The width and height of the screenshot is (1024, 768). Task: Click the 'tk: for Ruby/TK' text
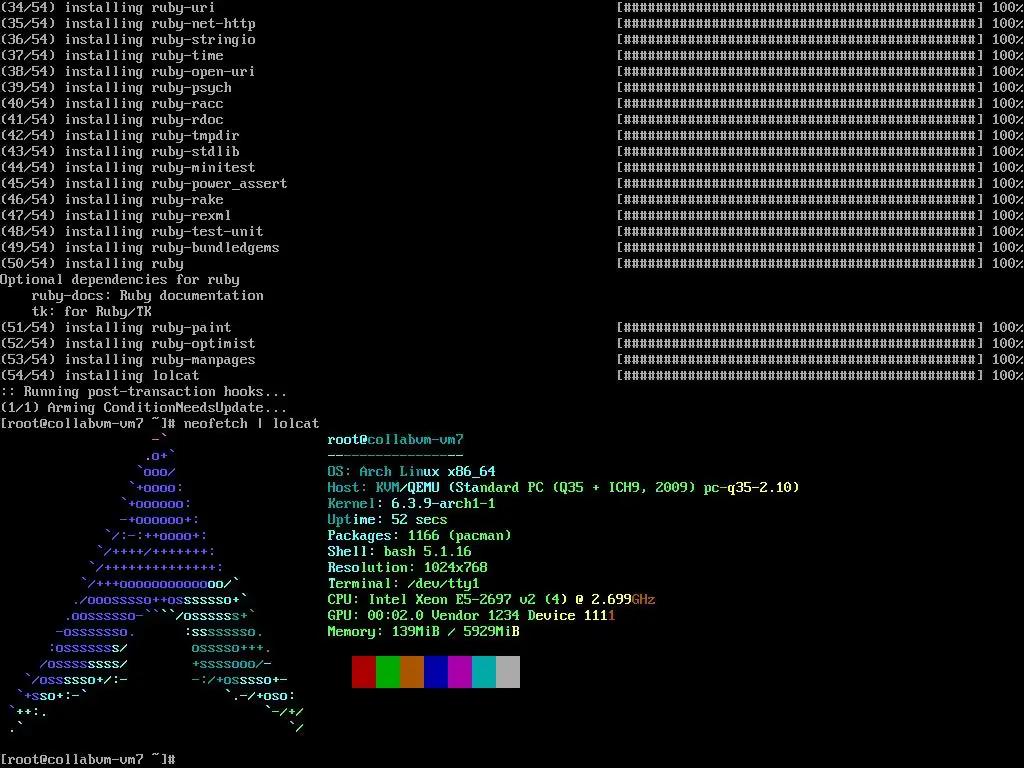(91, 312)
